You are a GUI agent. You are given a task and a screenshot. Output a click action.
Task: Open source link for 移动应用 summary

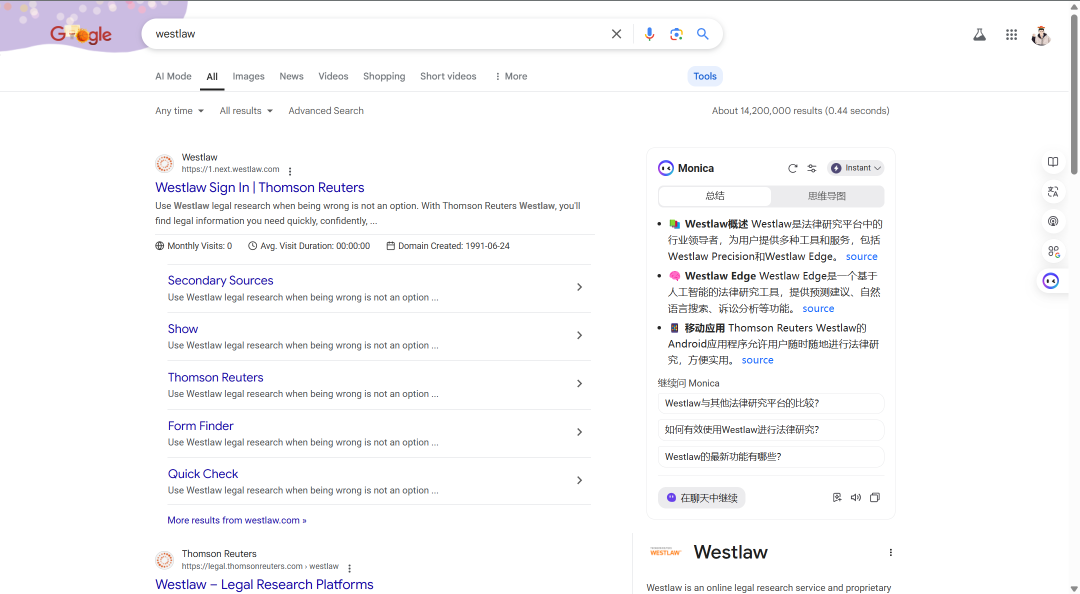click(758, 360)
